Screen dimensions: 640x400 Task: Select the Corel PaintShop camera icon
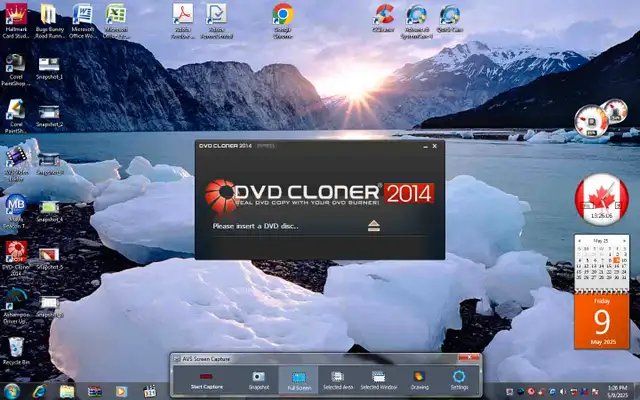16,69
